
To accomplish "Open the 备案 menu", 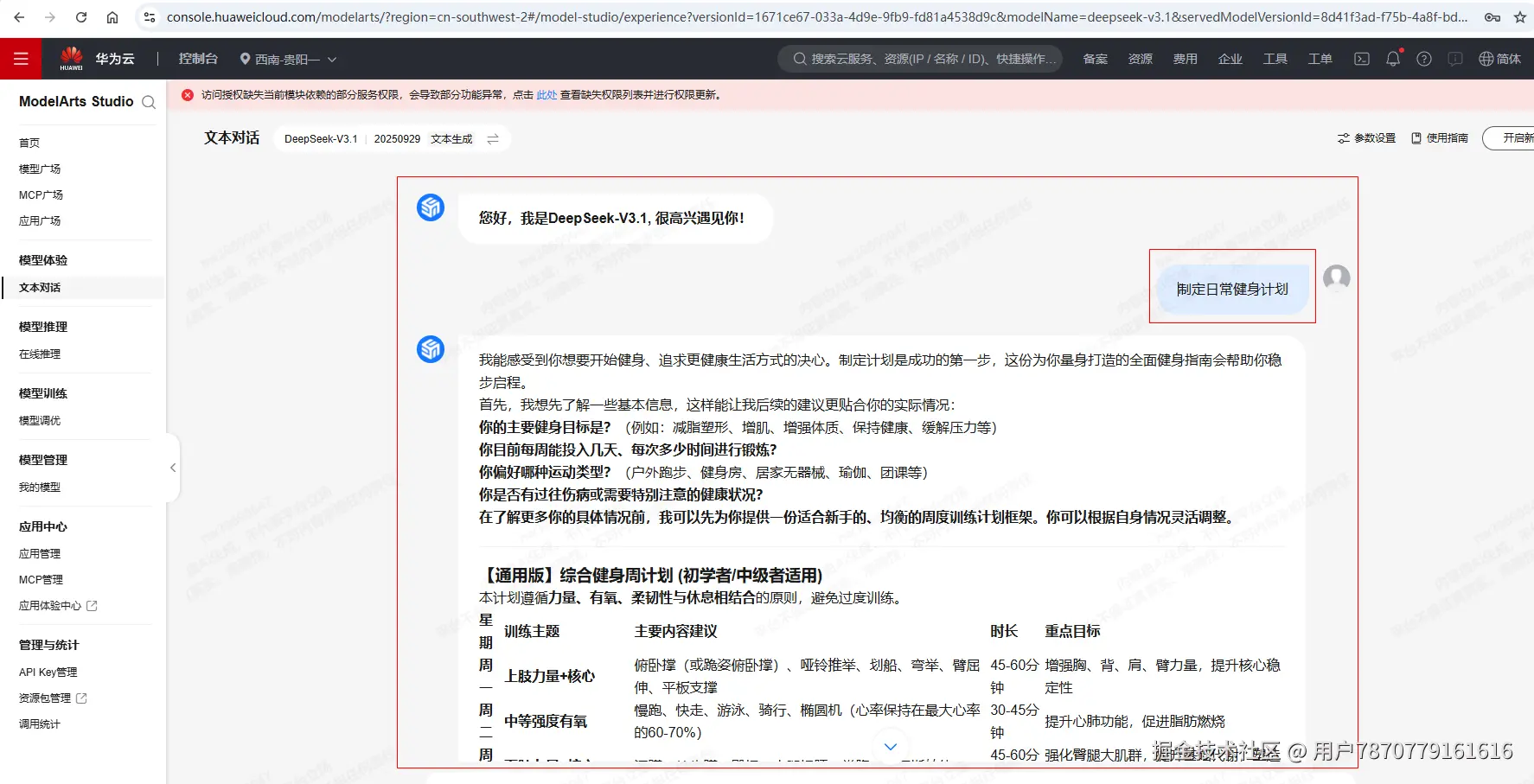I will pos(1096,59).
